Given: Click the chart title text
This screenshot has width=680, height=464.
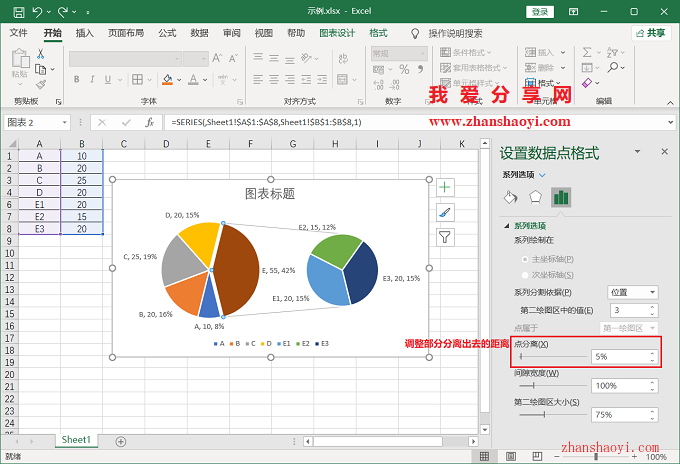Looking at the screenshot, I should pyautogui.click(x=270, y=194).
